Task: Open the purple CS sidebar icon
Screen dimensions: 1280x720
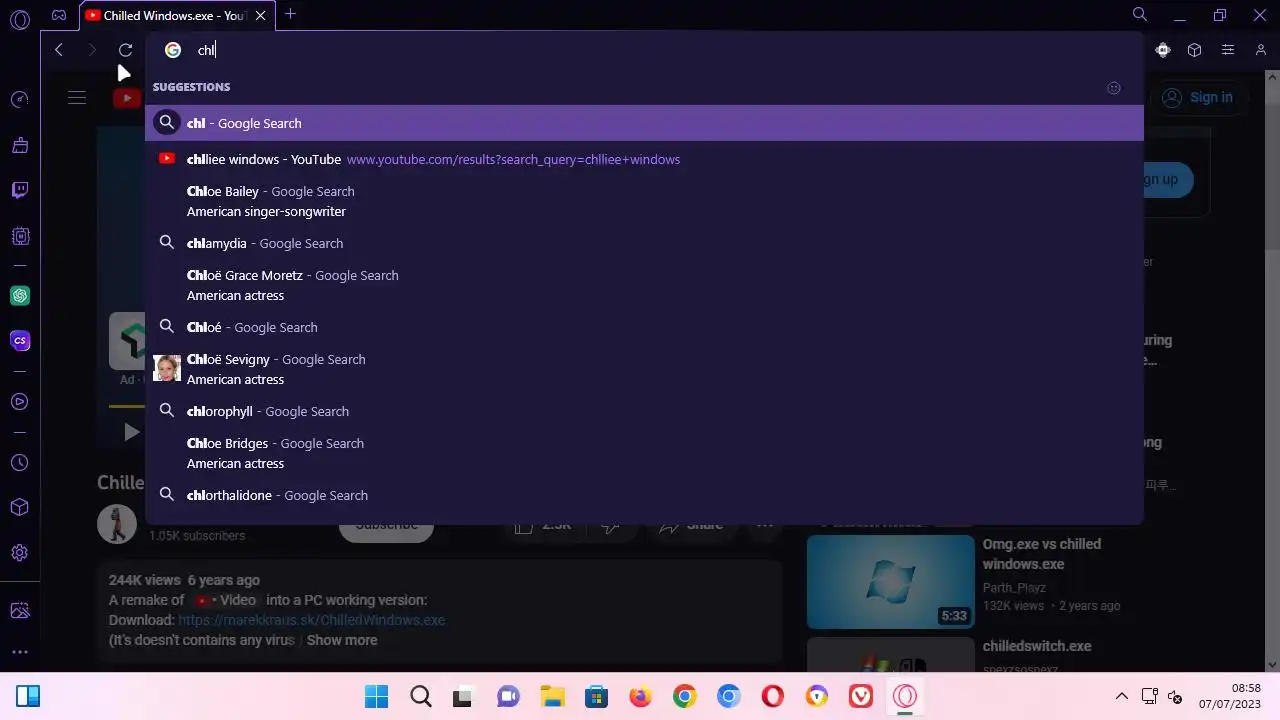Action: 19,341
